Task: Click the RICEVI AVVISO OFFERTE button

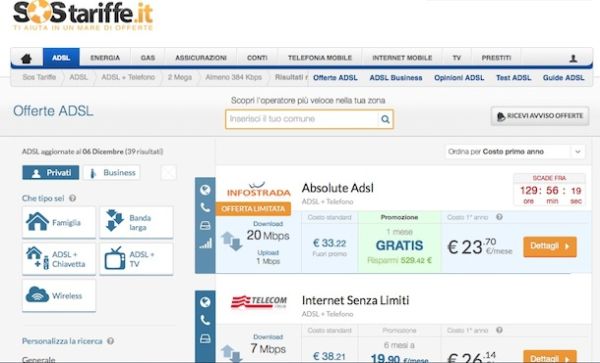Action: point(540,116)
